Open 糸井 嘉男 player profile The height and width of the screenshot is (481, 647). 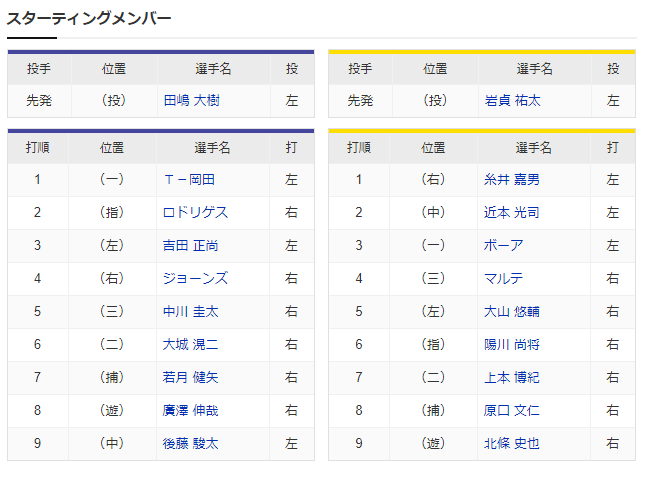[512, 180]
